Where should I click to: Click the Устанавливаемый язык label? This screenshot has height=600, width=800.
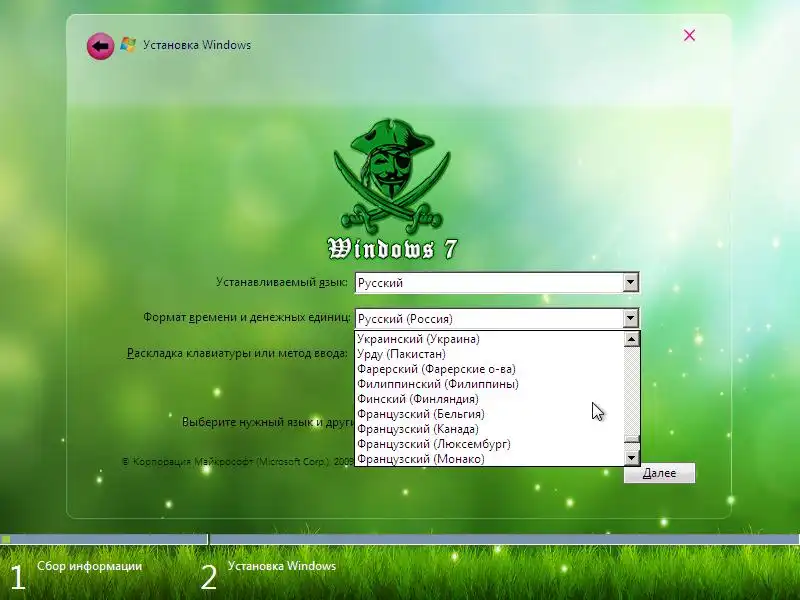pos(282,282)
